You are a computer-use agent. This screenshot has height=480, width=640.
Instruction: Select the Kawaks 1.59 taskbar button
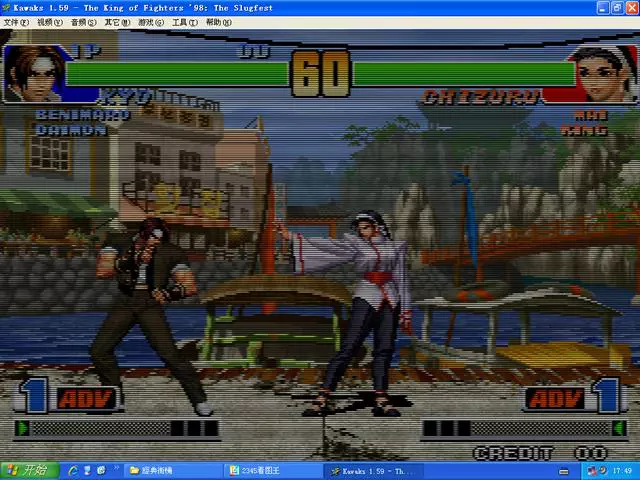pos(373,471)
